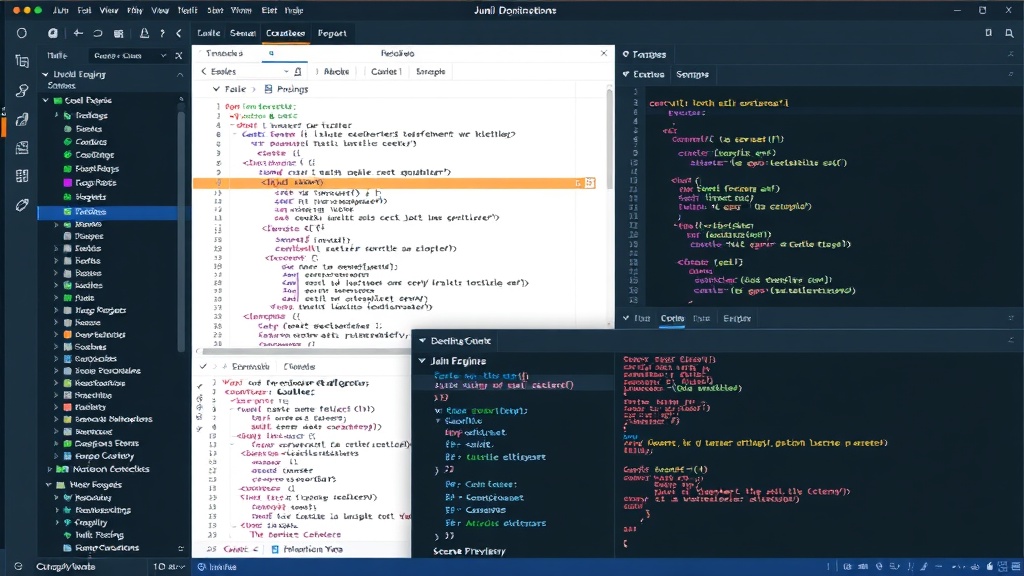The height and width of the screenshot is (576, 1024).
Task: Click the layout grid icon in top toolbar
Action: point(119,33)
